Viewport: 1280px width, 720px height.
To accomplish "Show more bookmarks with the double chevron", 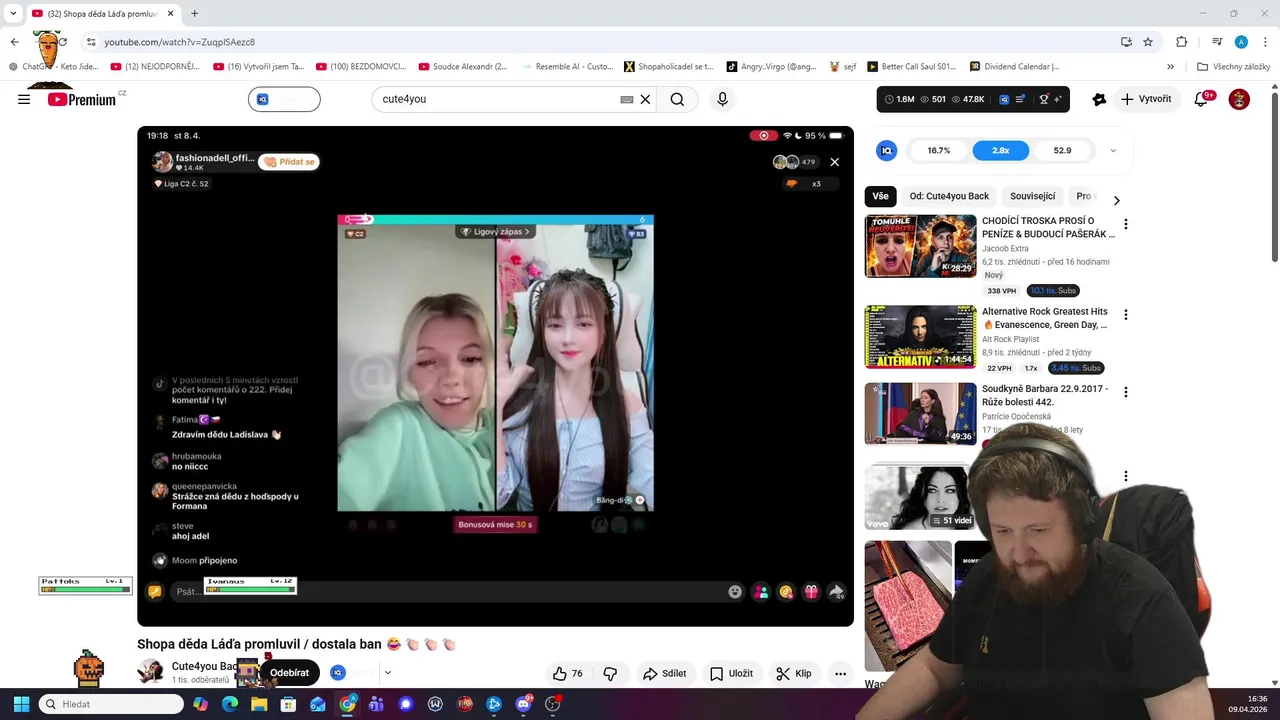I will [1170, 66].
